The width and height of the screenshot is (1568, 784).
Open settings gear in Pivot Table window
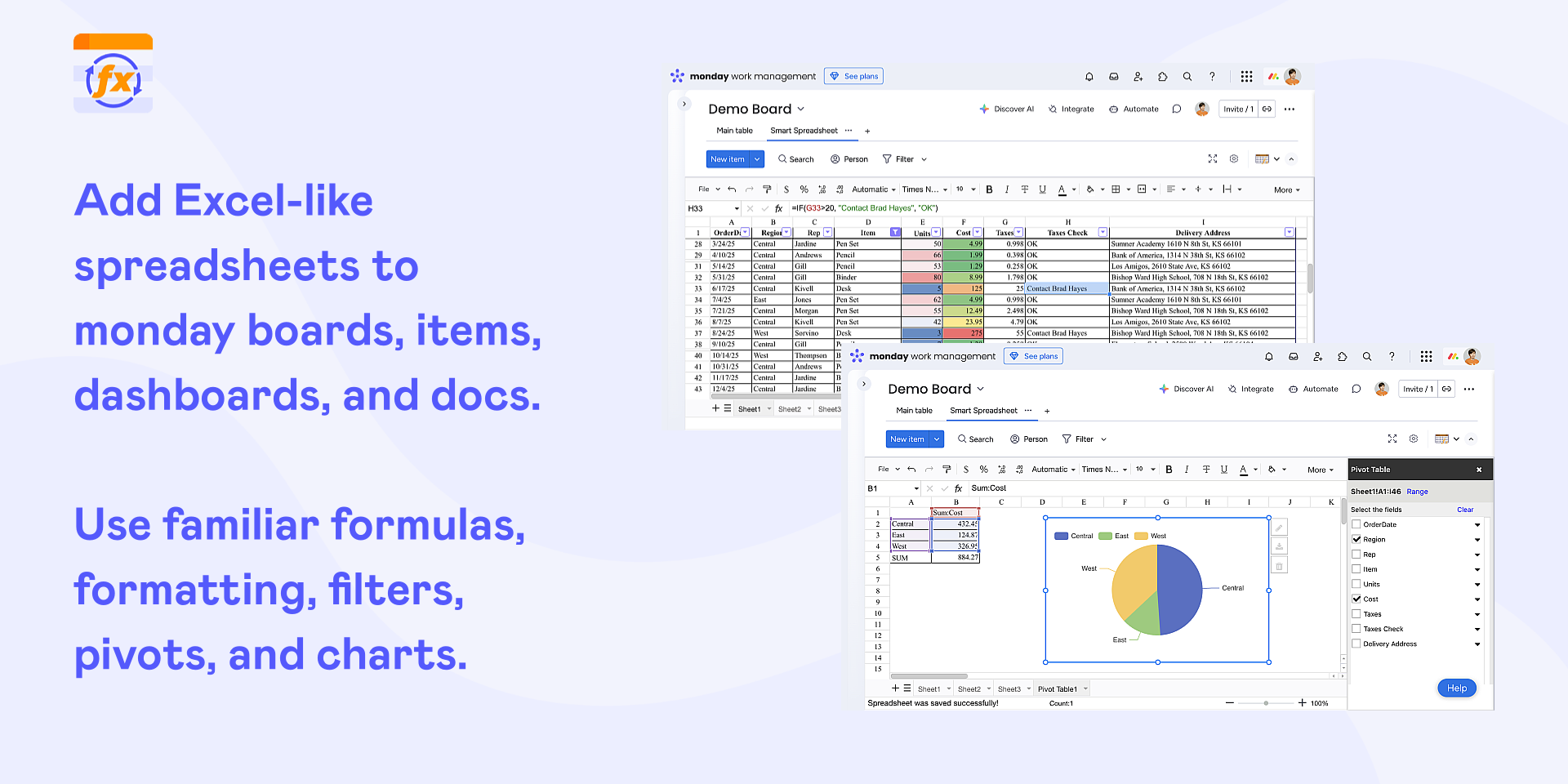pos(1414,439)
